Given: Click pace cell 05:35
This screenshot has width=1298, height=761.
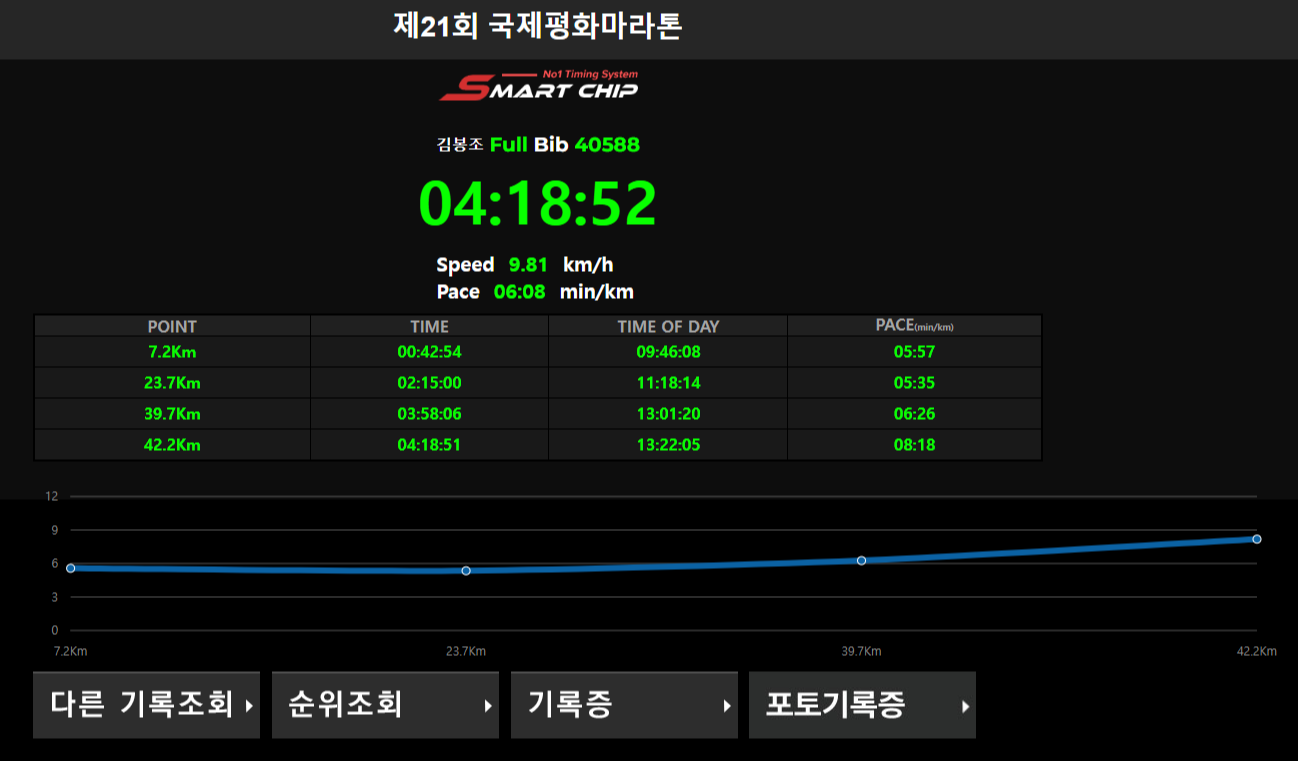Looking at the screenshot, I should pyautogui.click(x=915, y=383).
